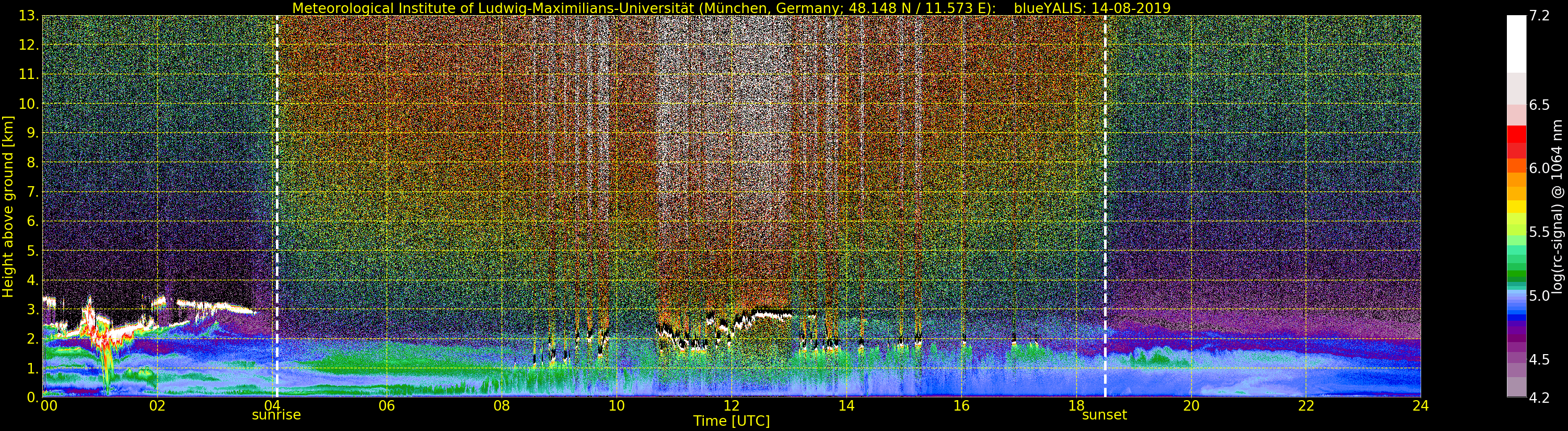Click the height axis tick label 4.
Screen dimensions: 1568x431
point(34,280)
